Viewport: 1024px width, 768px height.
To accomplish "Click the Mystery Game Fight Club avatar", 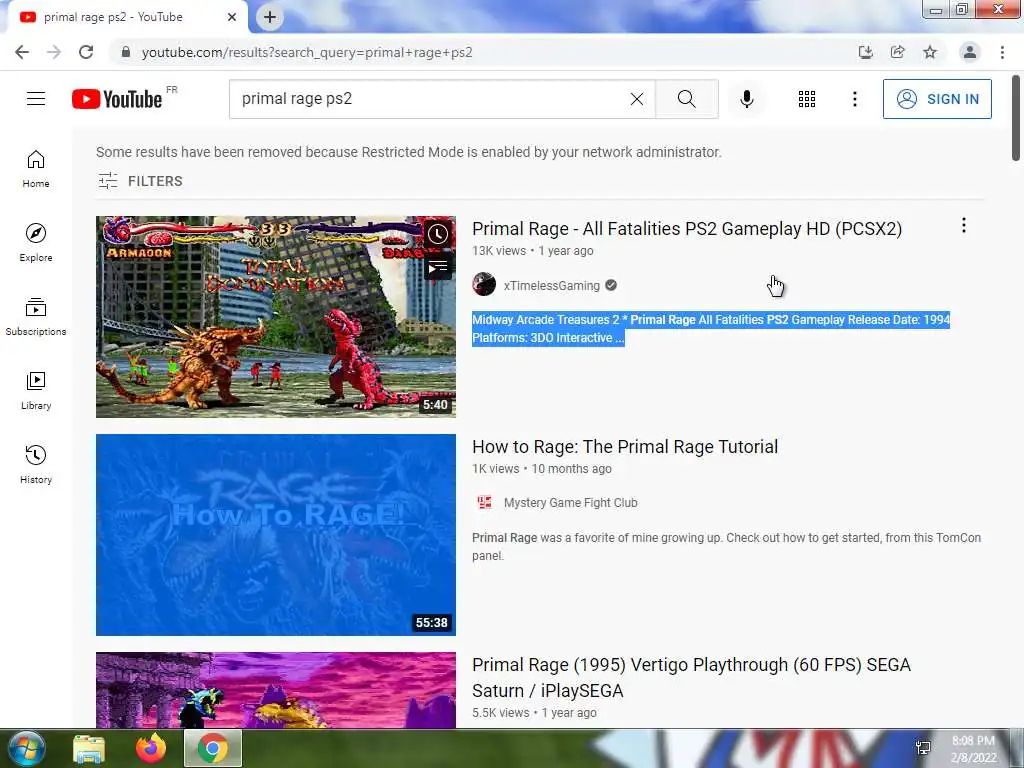I will (x=484, y=502).
